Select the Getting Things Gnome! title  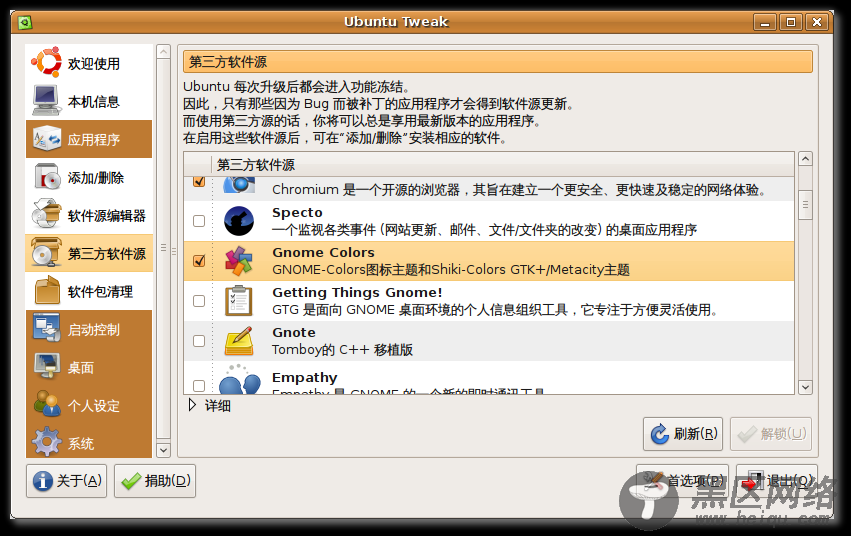pyautogui.click(x=357, y=292)
